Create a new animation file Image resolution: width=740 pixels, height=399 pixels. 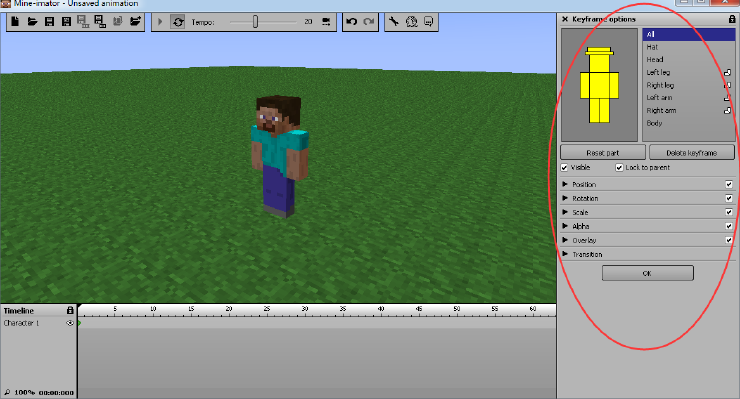(15, 21)
